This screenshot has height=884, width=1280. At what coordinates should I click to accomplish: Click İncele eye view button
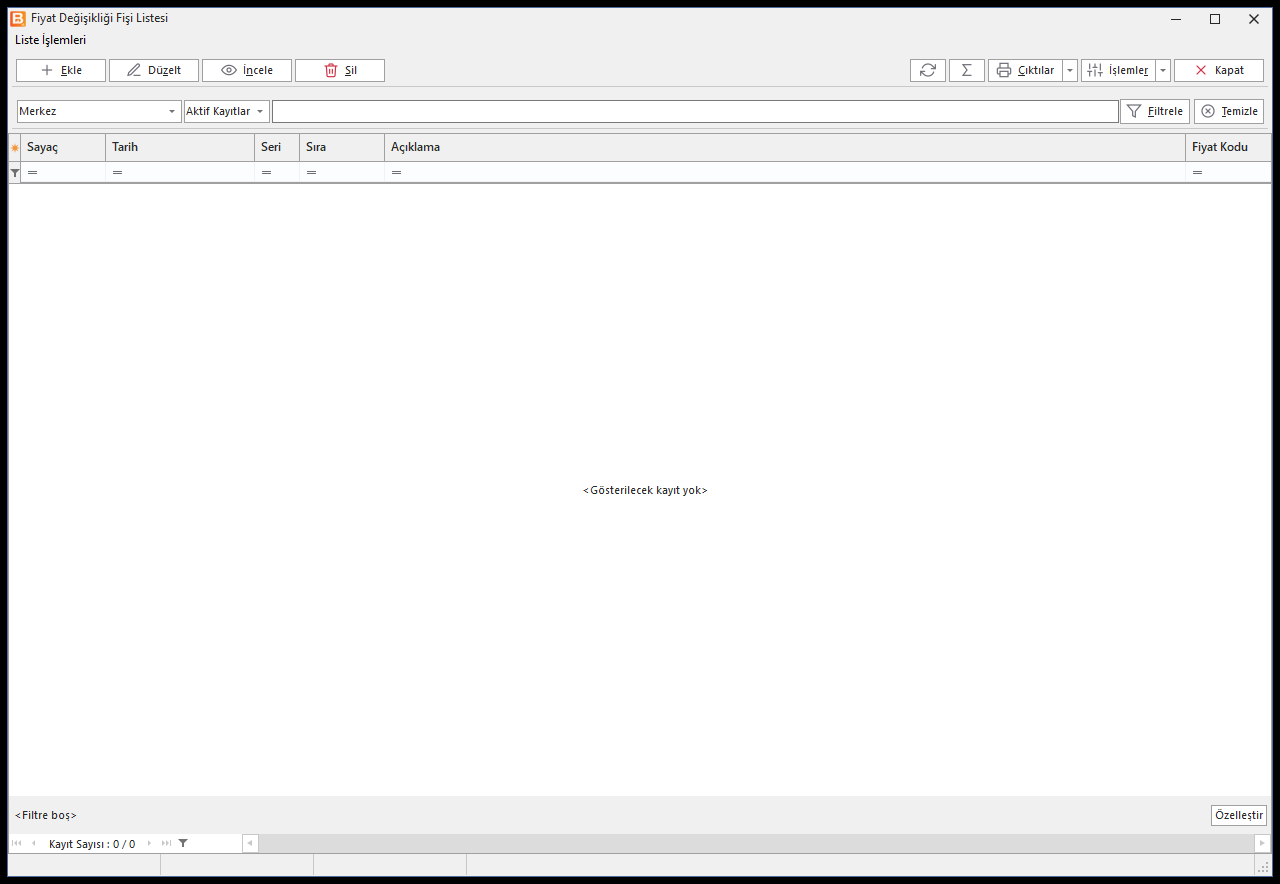click(247, 70)
